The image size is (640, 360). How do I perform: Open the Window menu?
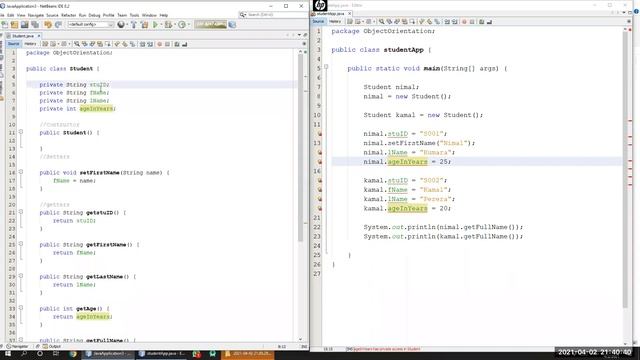tap(149, 15)
